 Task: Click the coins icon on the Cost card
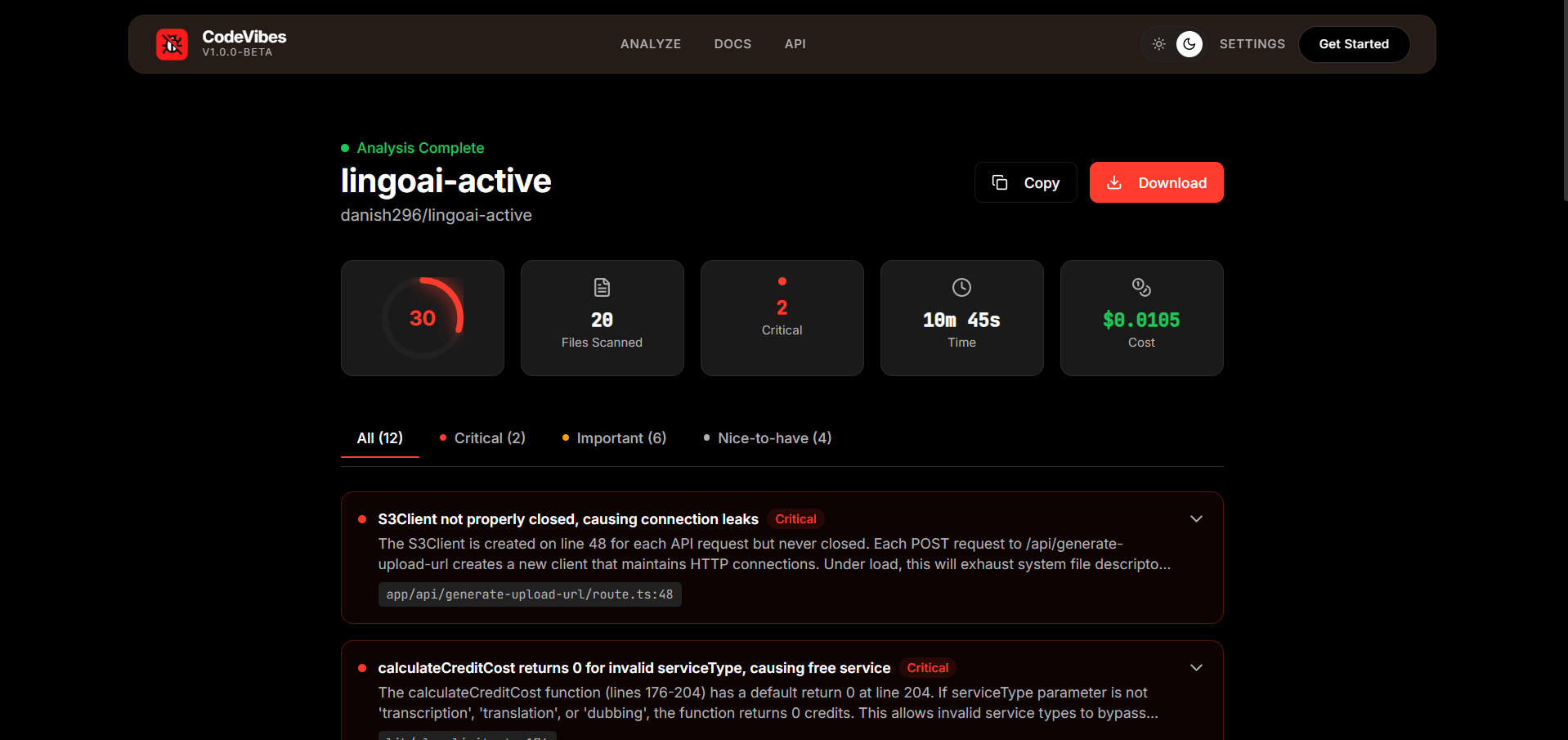click(x=1140, y=287)
